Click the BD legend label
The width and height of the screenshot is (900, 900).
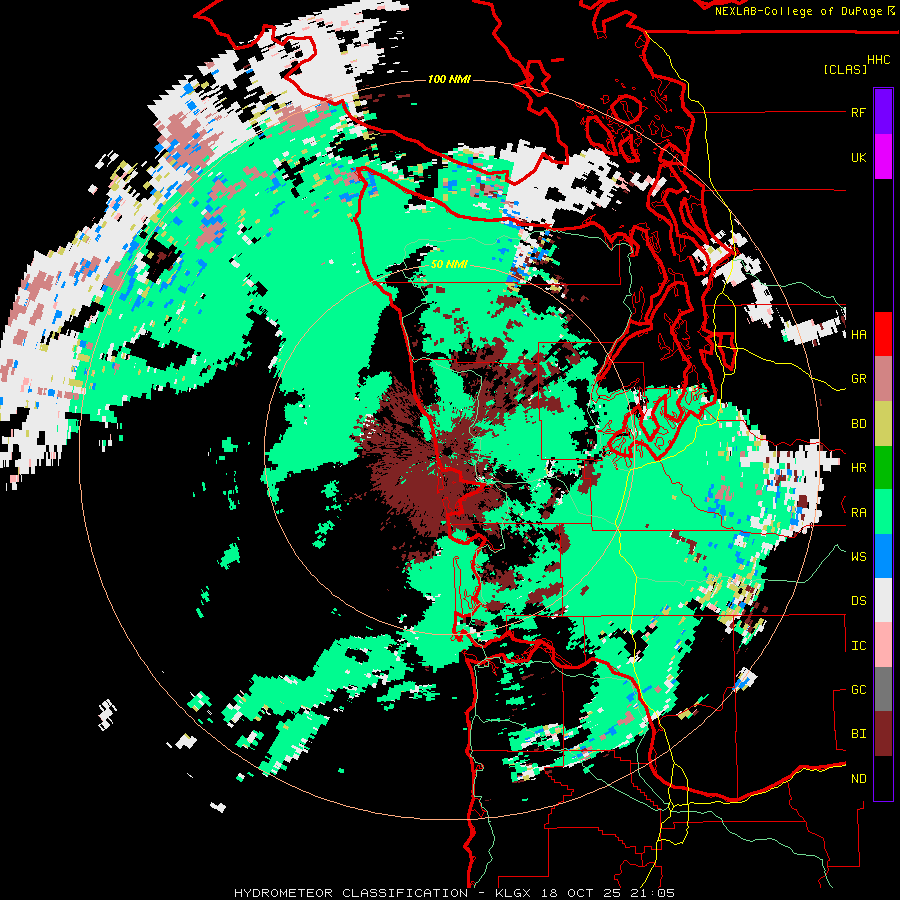[x=858, y=424]
